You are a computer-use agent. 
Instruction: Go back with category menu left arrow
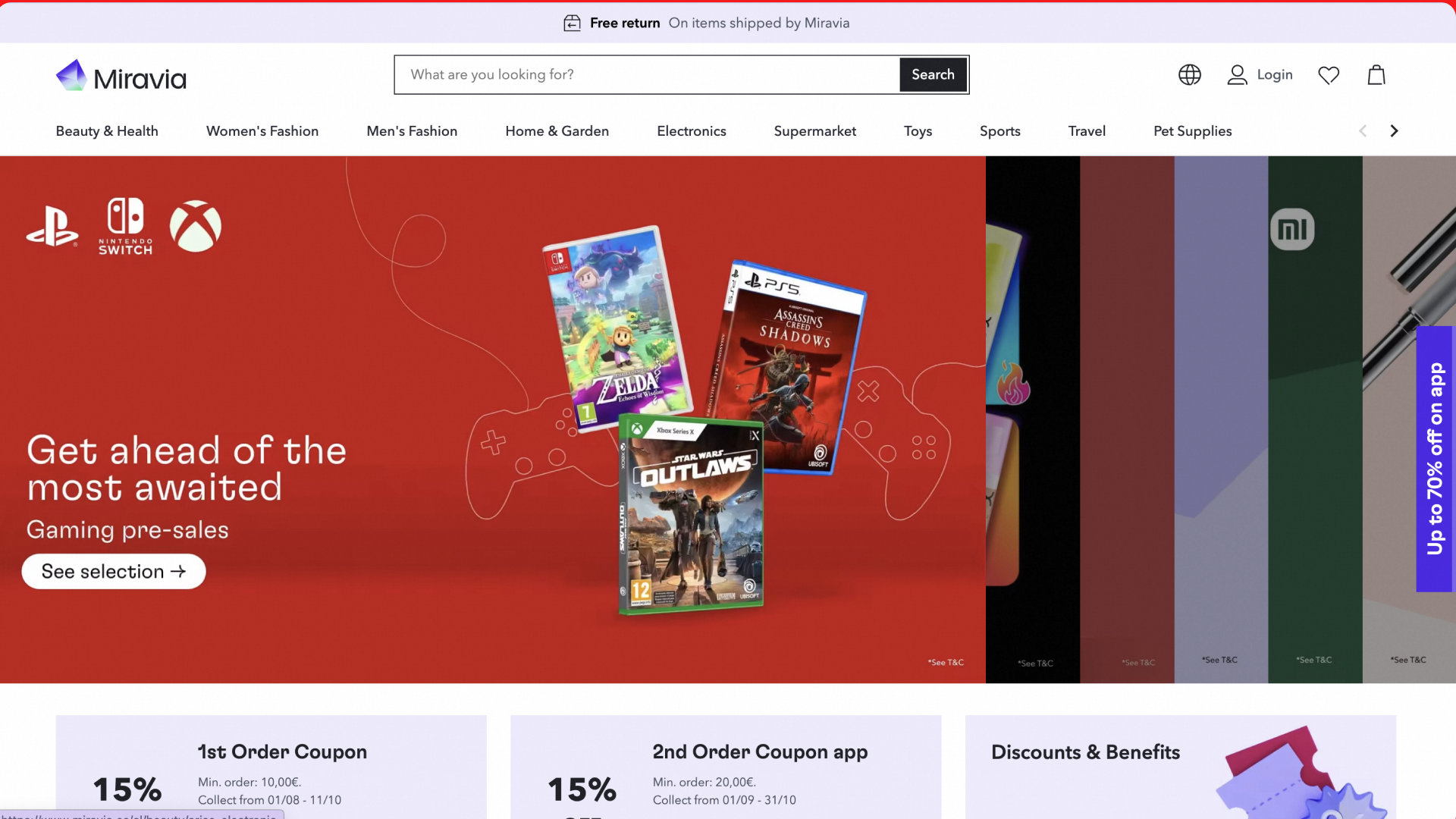coord(1363,130)
